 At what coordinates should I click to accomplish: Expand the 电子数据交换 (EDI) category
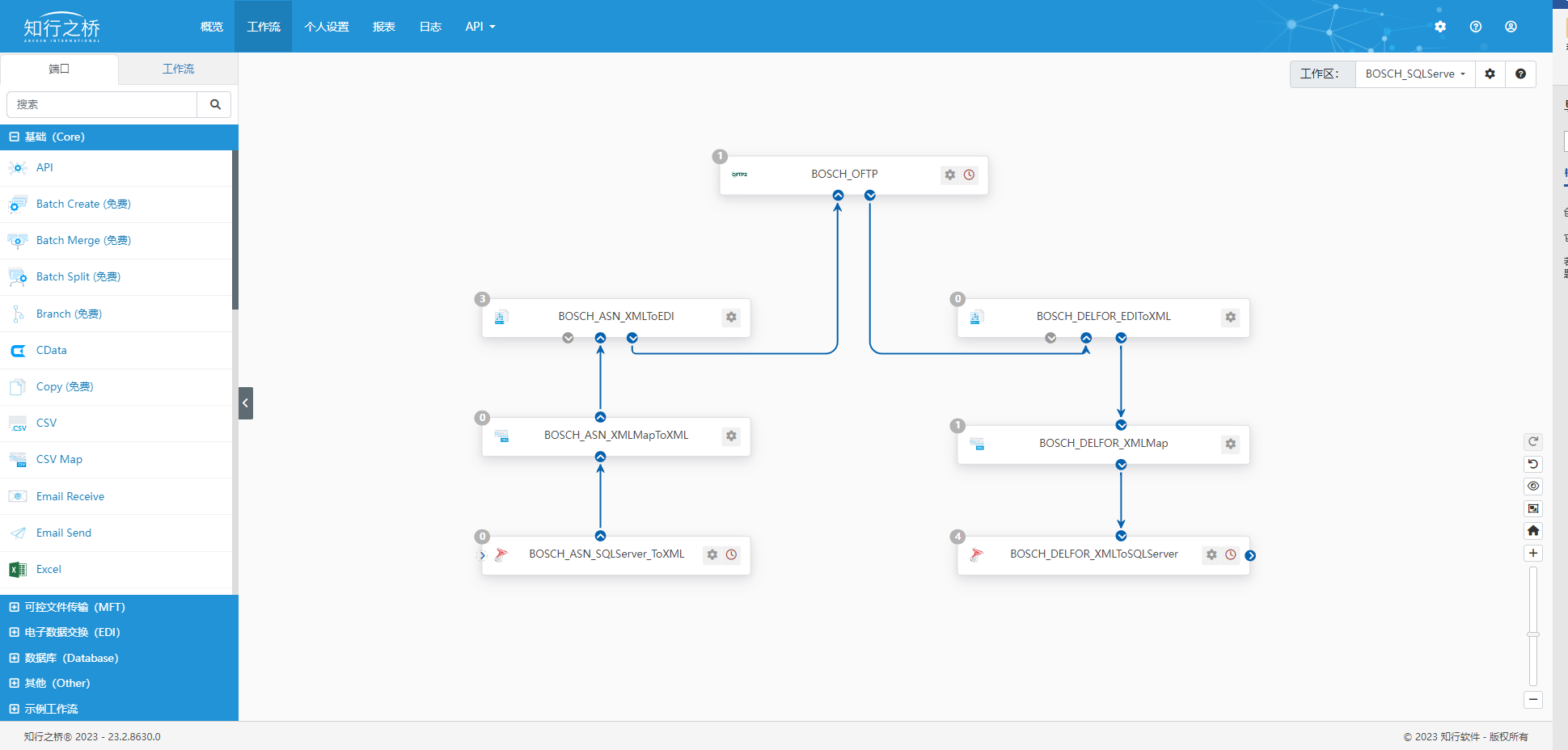coord(72,632)
